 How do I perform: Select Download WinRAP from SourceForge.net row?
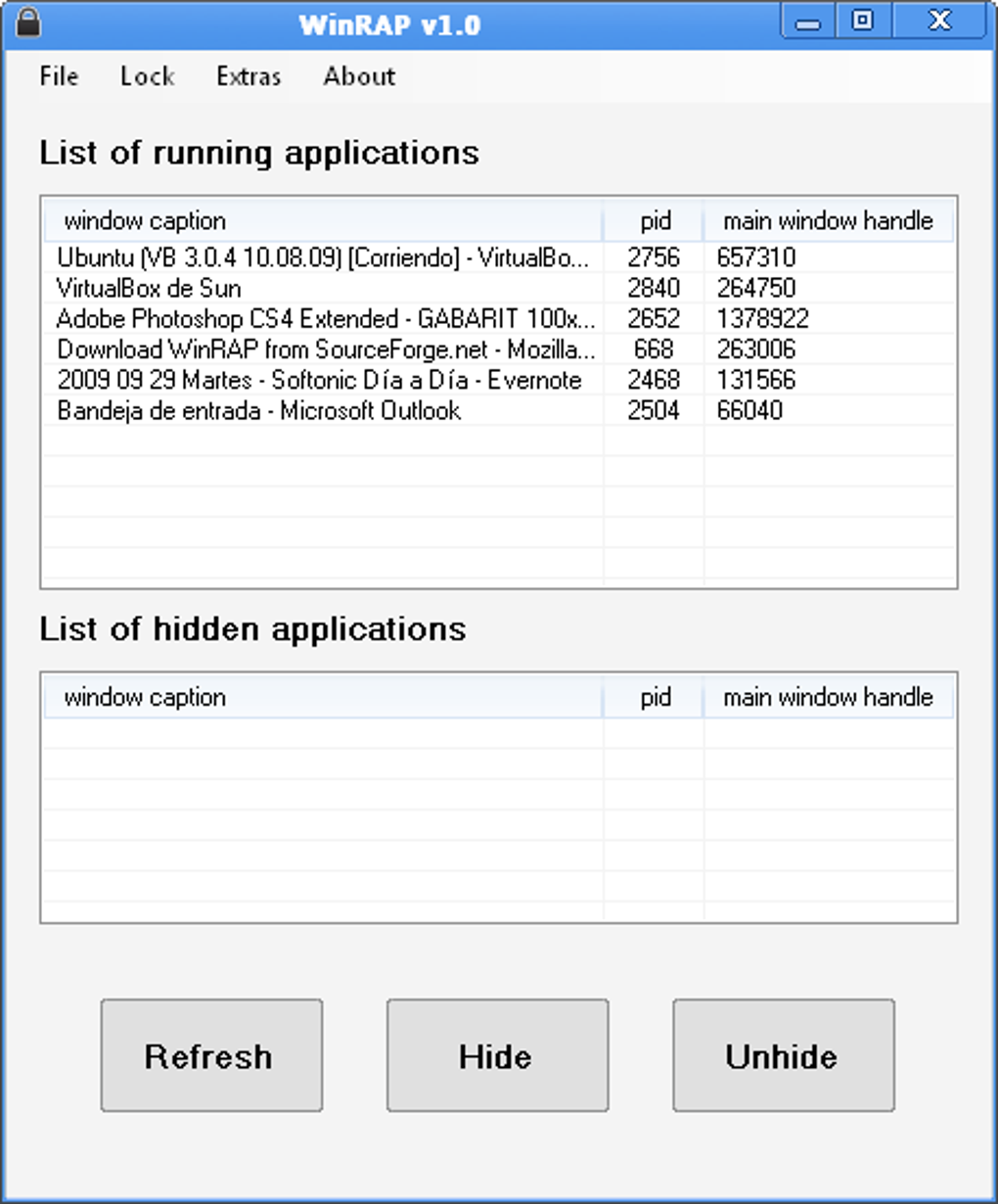[x=499, y=349]
